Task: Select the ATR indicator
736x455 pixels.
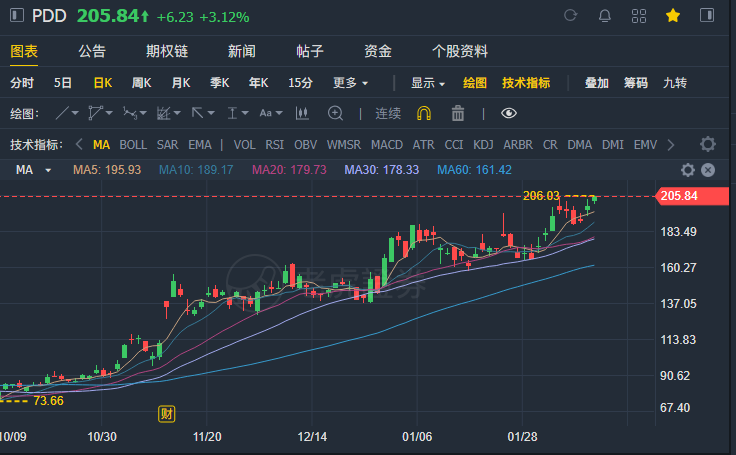Action: pyautogui.click(x=423, y=145)
